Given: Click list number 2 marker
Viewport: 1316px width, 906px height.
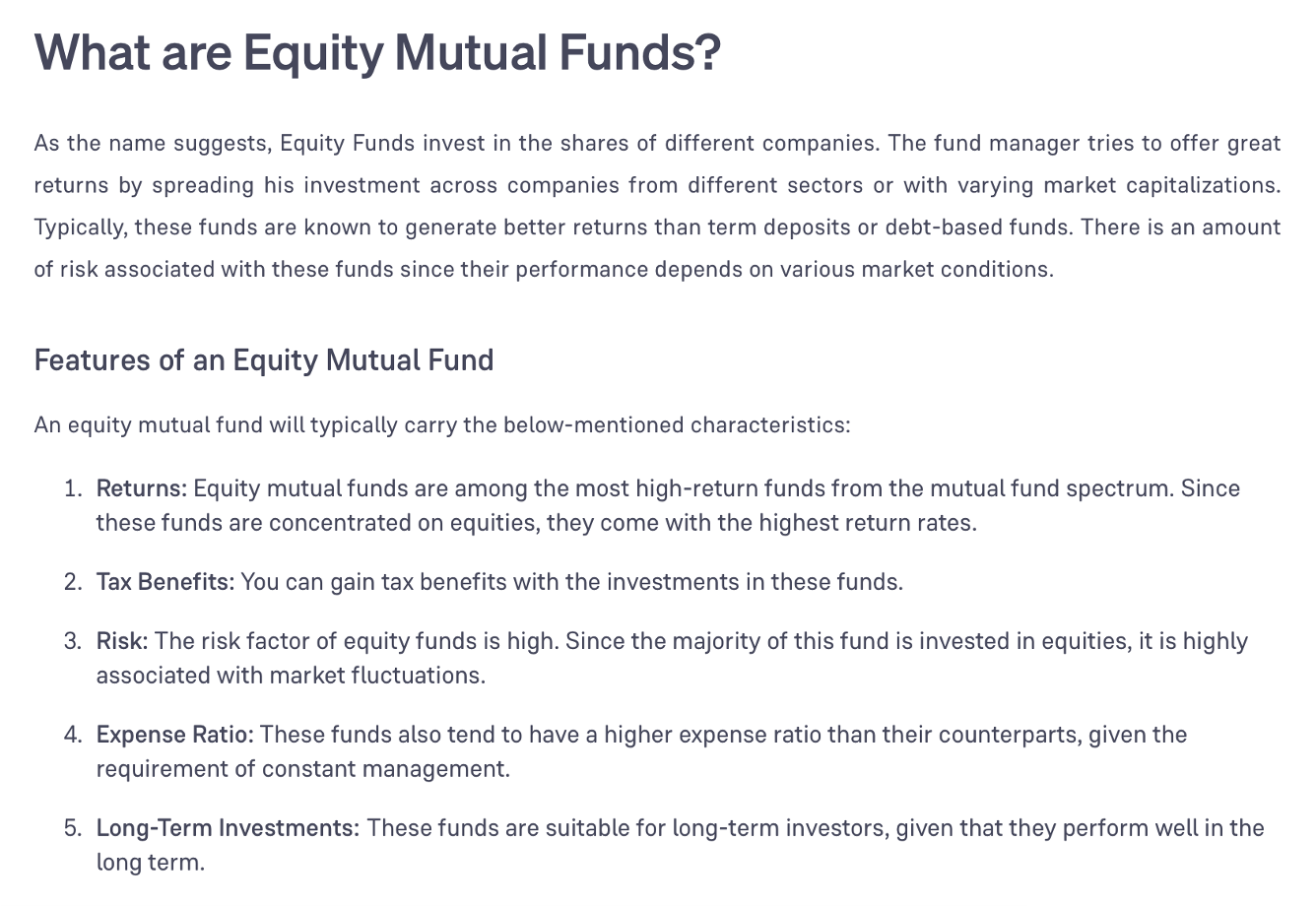Looking at the screenshot, I should click(73, 582).
